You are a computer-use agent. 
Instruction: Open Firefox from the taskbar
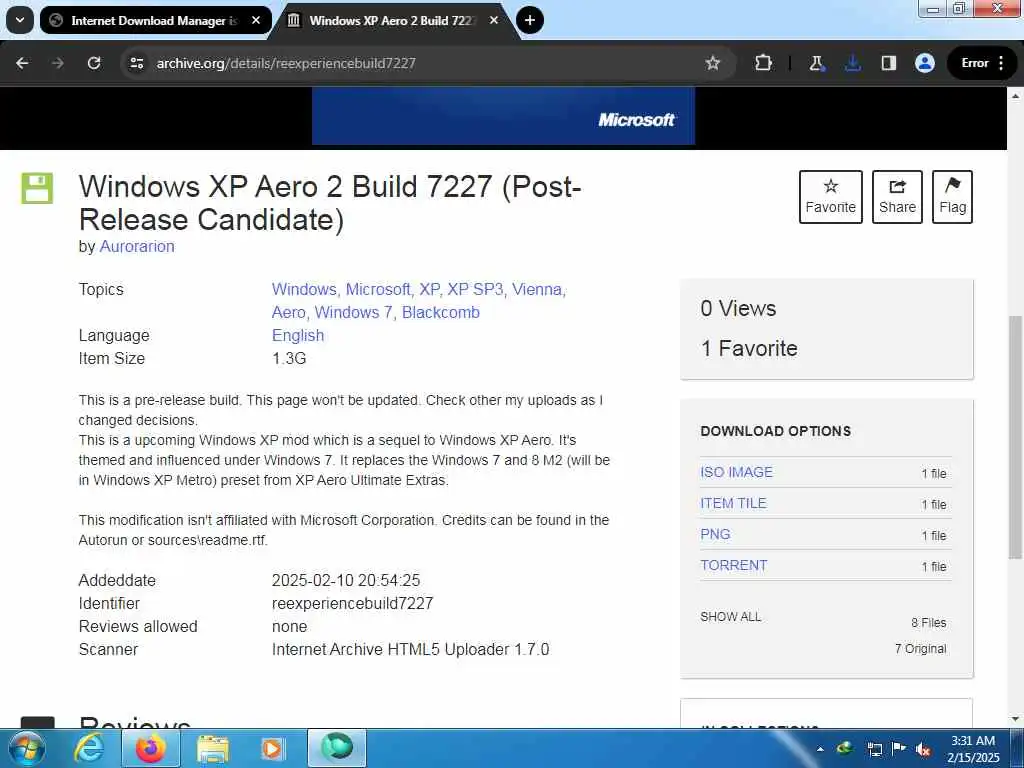click(151, 748)
